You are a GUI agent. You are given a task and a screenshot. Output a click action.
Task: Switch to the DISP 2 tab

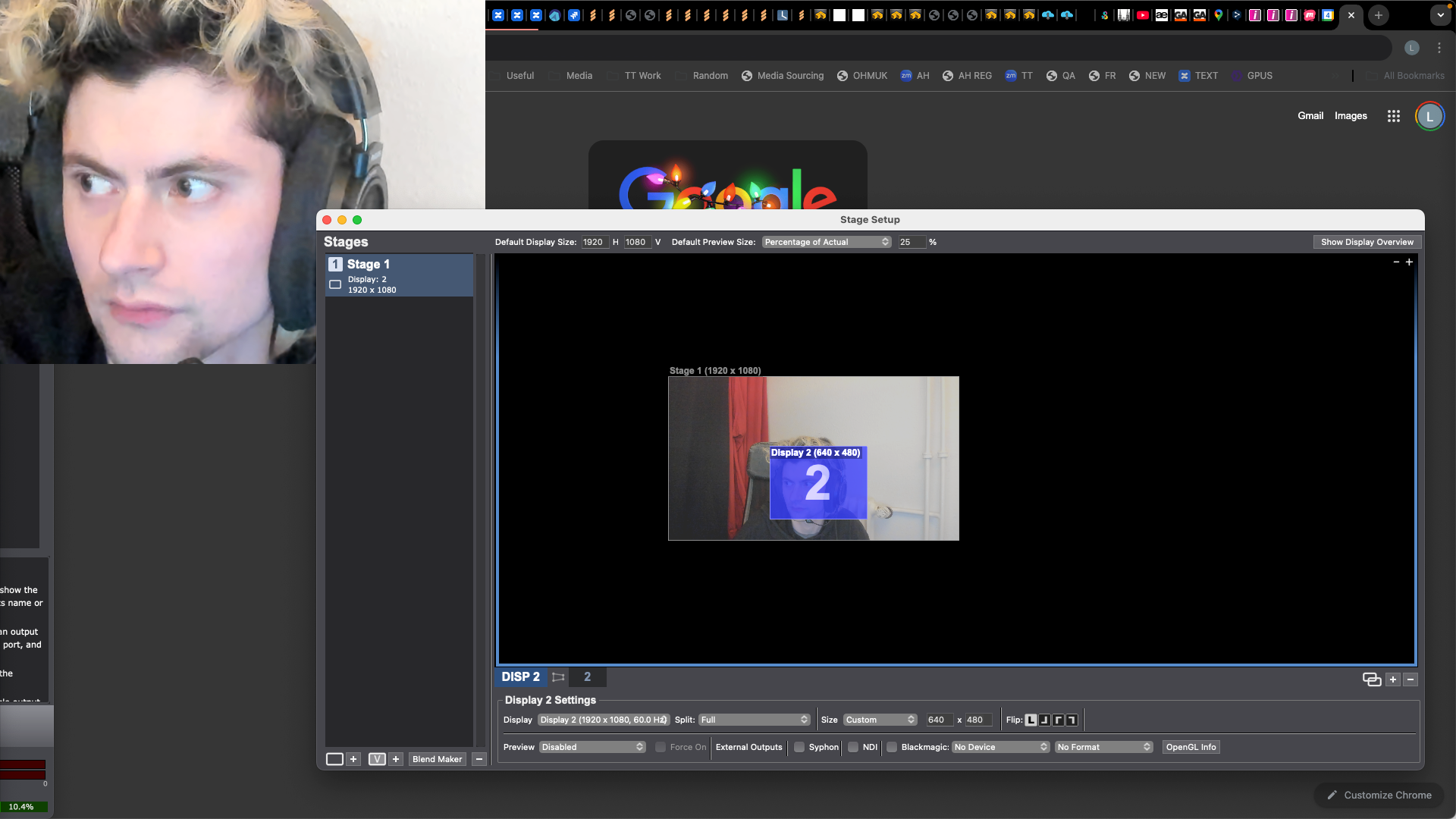click(521, 676)
